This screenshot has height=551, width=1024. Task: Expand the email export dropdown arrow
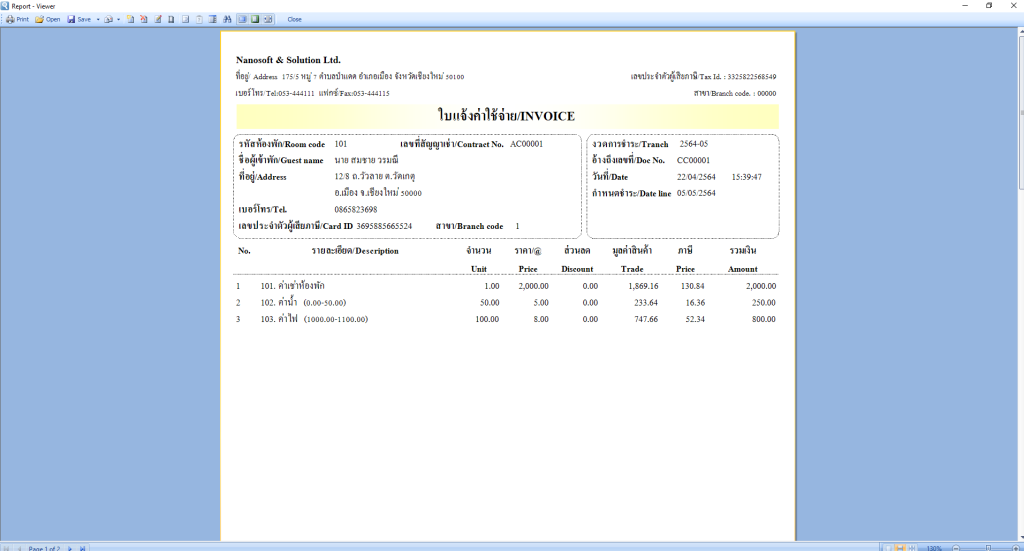click(118, 20)
